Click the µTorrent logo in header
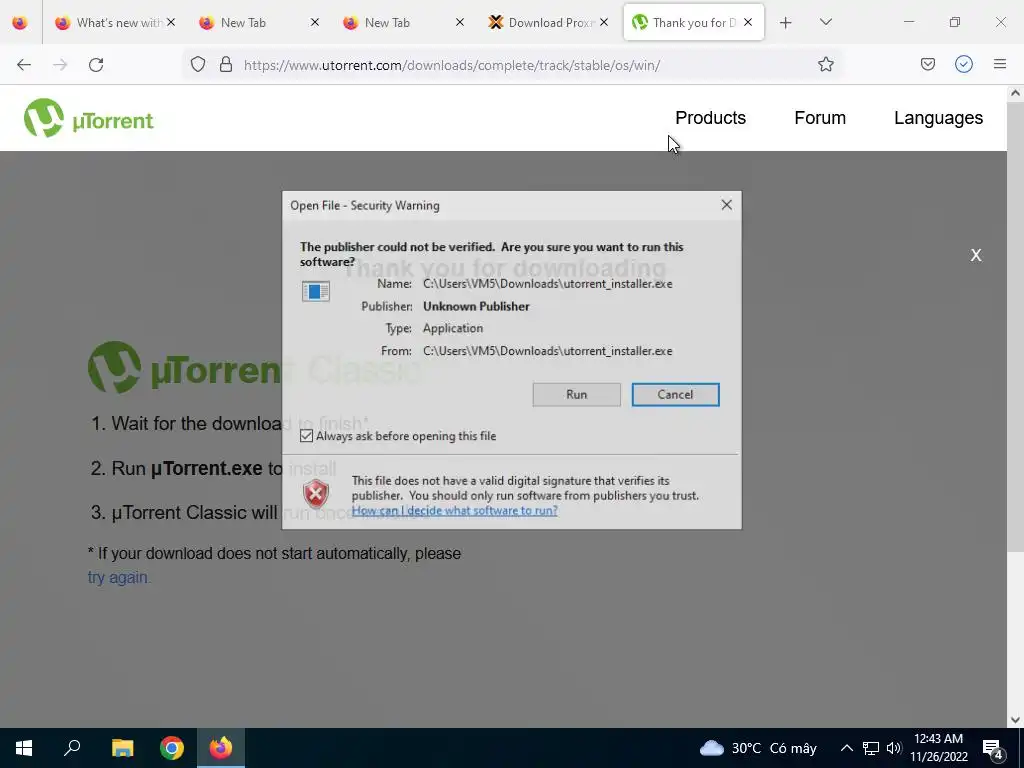 coord(88,118)
